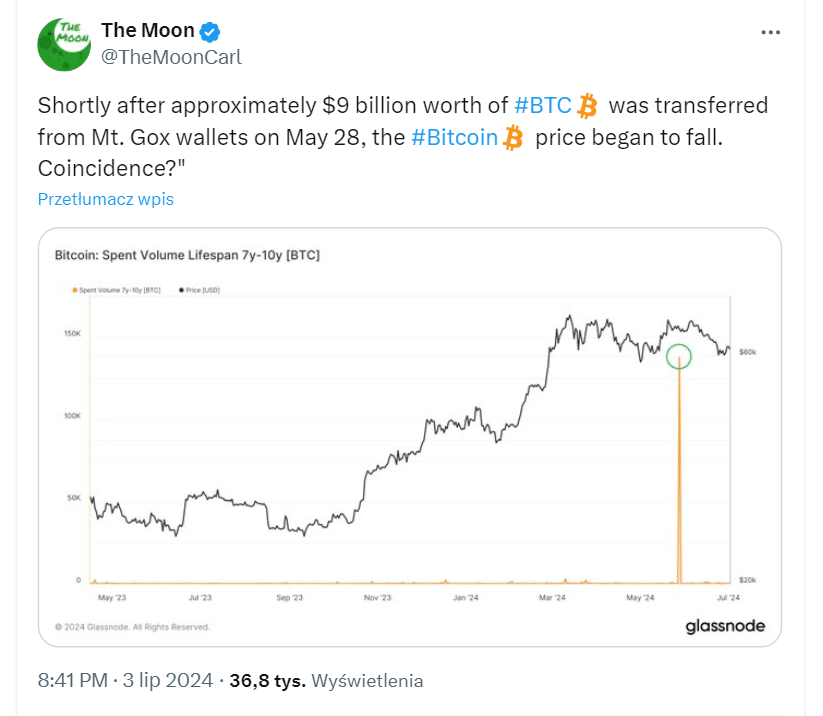The width and height of the screenshot is (823, 716).
Task: Click the 36,8 tys. Wyświetlenia view count
Action: 326,681
